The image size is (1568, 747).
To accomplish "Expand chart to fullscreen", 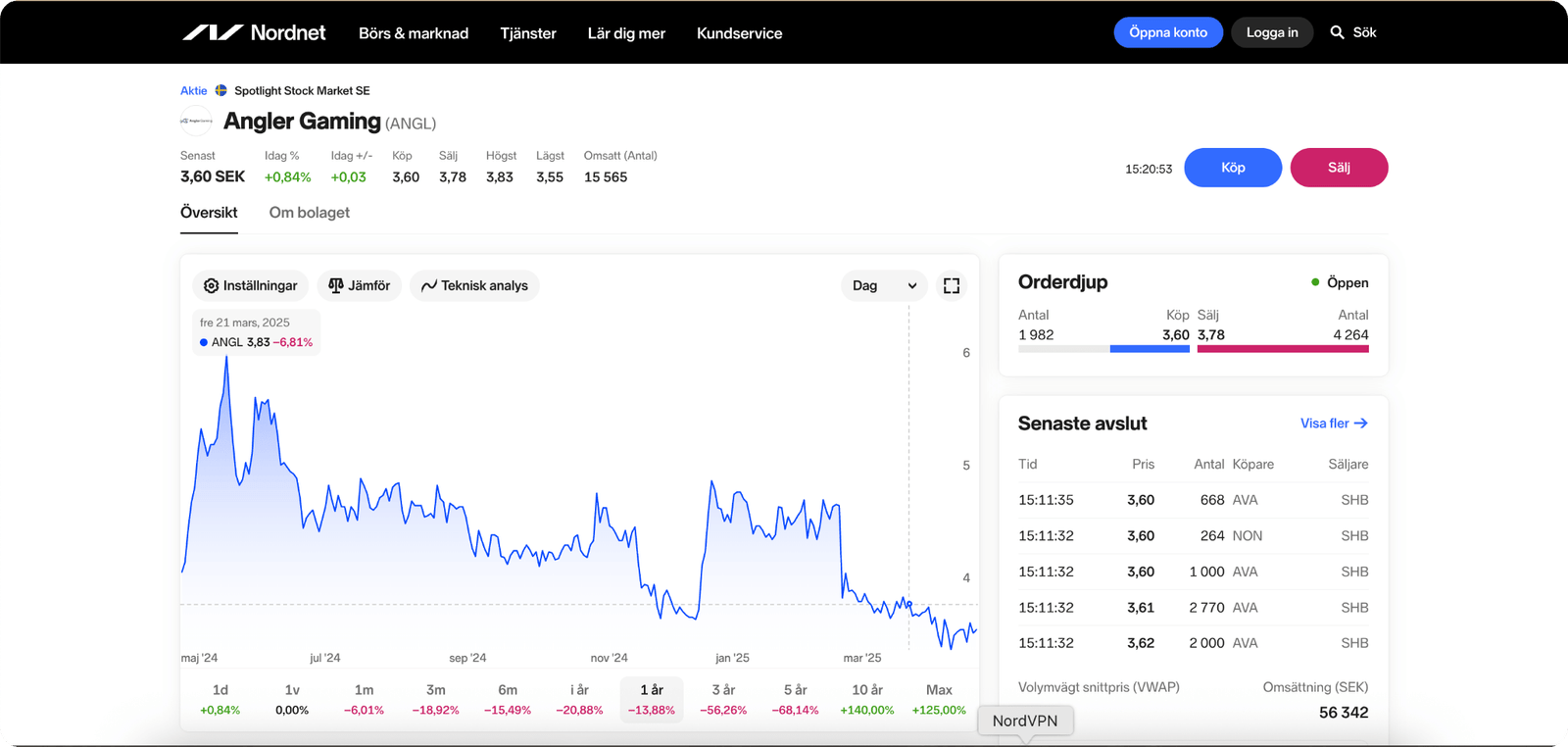I will click(x=952, y=285).
